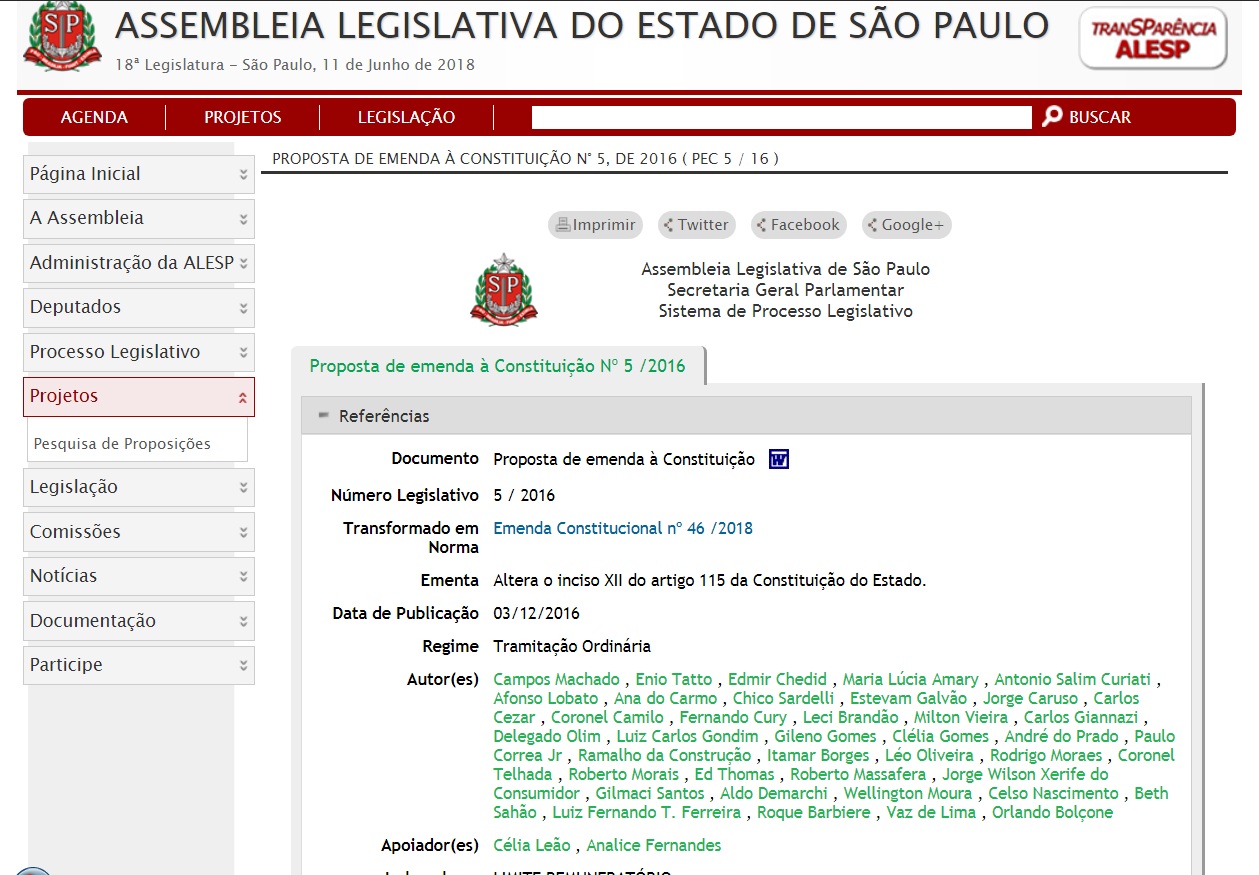The width and height of the screenshot is (1259, 875).
Task: Expand the Comissões sidebar menu
Action: (x=138, y=532)
